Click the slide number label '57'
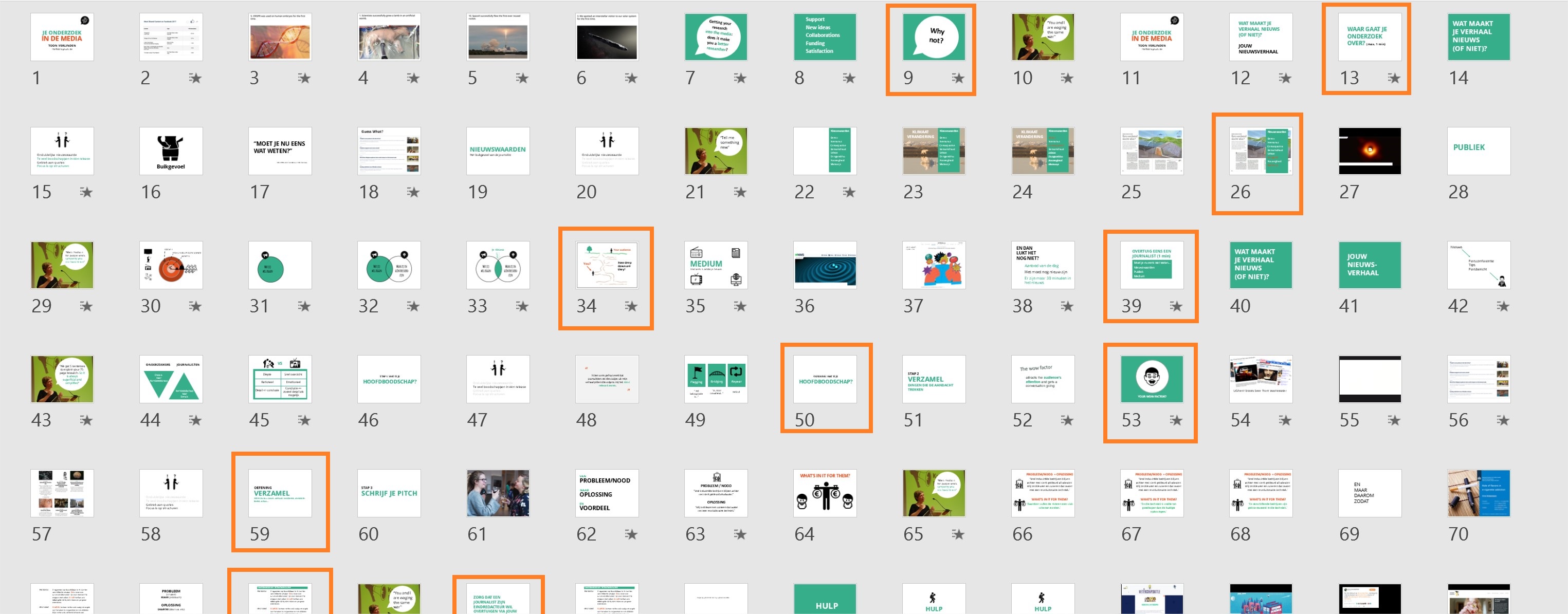1568x614 pixels. 42,534
